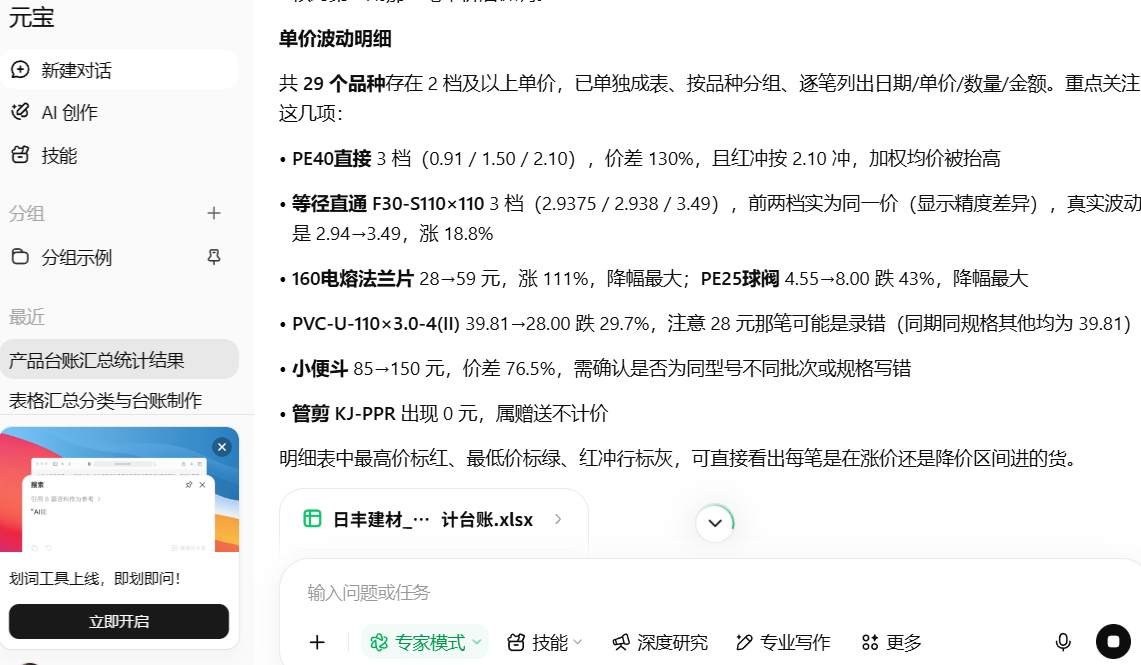
Task: Click the 管剪 KJ-PPR bullet text
Action: click(x=450, y=414)
